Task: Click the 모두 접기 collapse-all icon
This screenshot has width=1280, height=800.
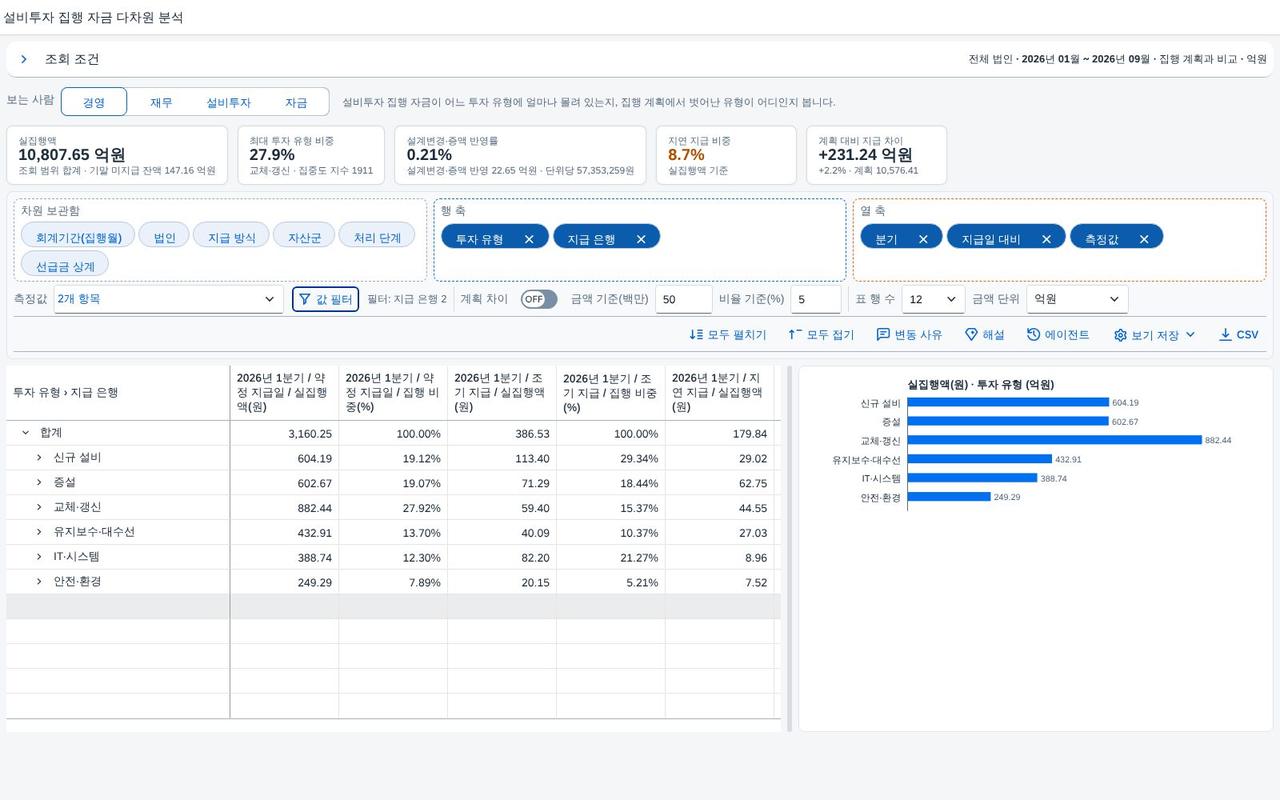Action: pos(795,335)
